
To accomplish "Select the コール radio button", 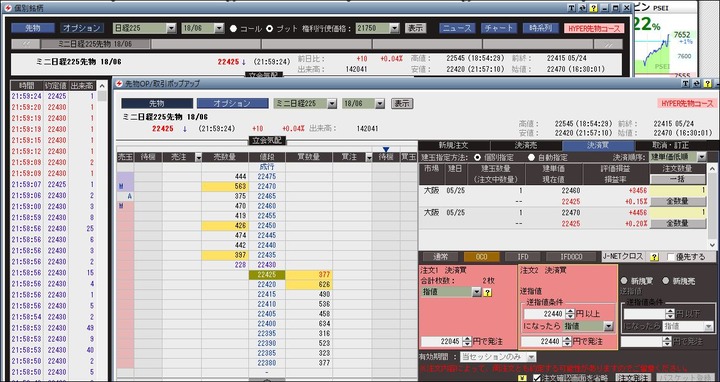I will tap(233, 28).
